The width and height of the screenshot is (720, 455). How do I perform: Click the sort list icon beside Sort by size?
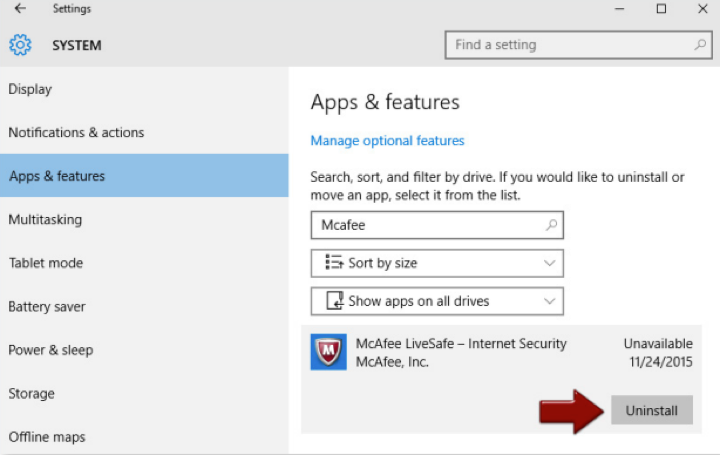(x=333, y=263)
